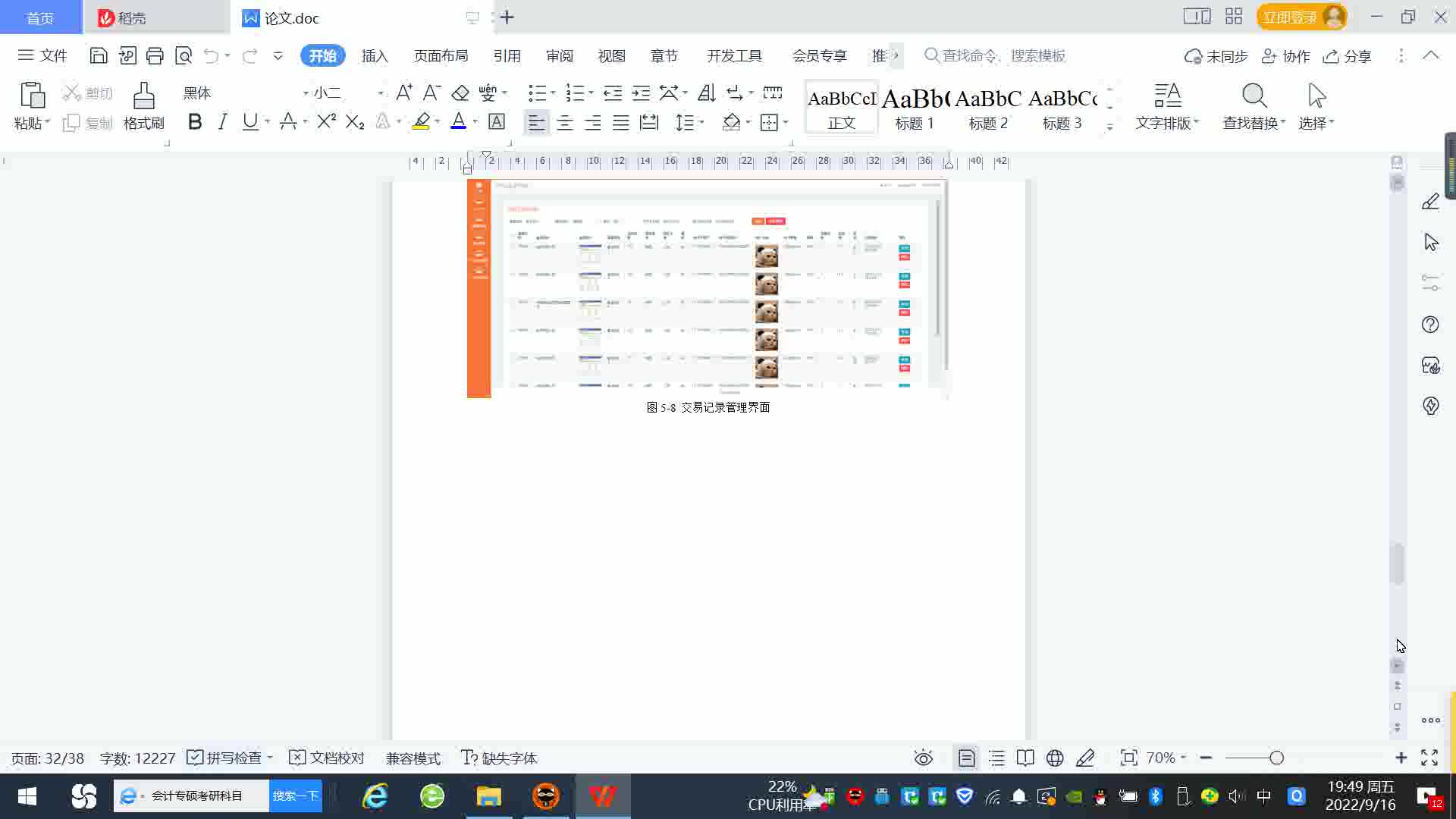1456x819 pixels.
Task: Switch to the 页面布局 tab
Action: [x=441, y=55]
